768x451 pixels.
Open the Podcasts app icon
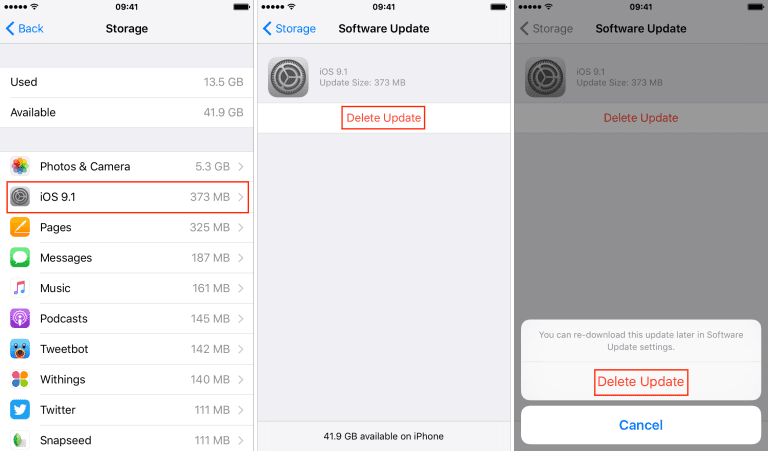coord(20,318)
